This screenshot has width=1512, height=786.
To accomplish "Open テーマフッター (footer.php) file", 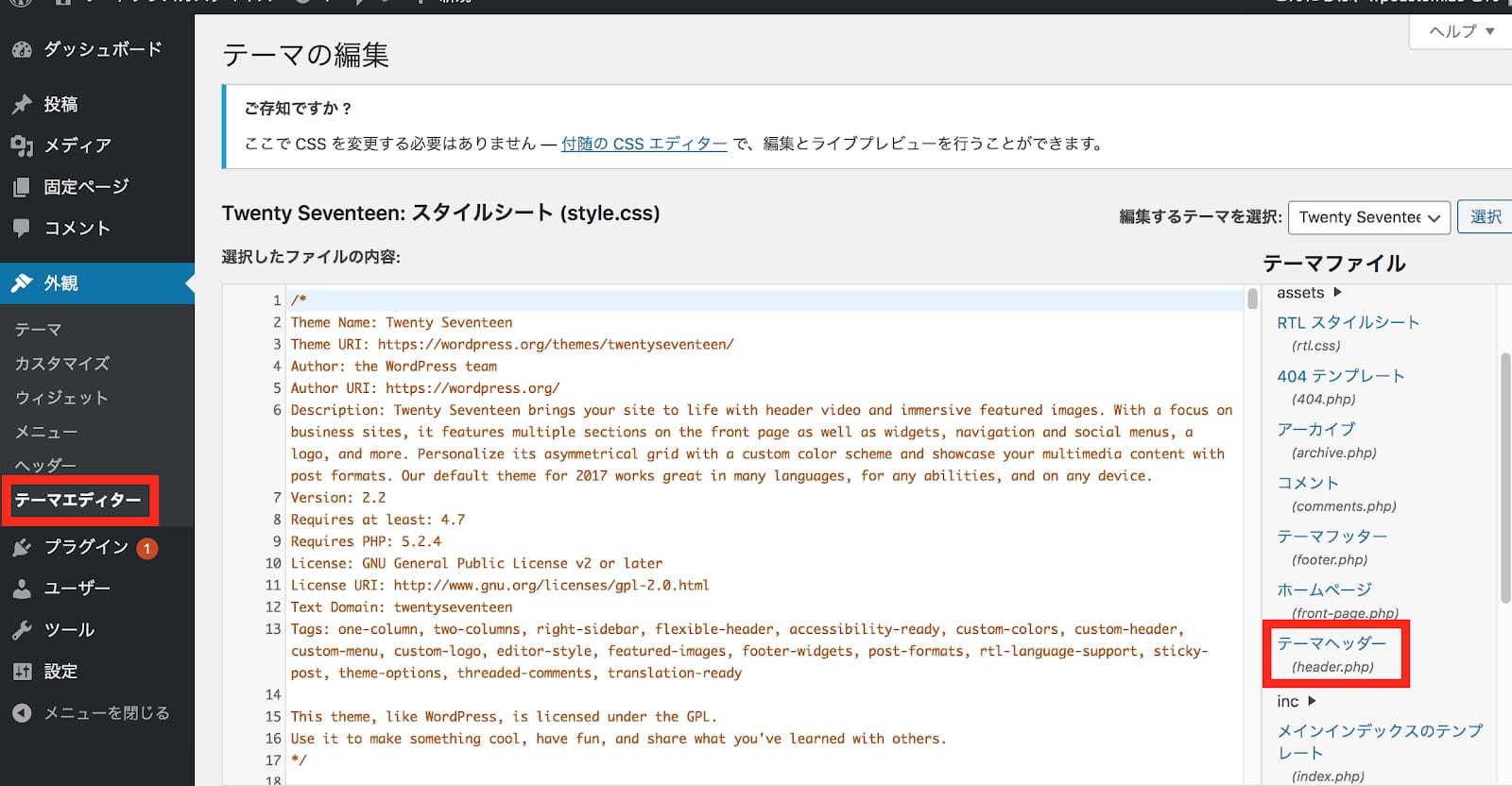I will [1332, 536].
